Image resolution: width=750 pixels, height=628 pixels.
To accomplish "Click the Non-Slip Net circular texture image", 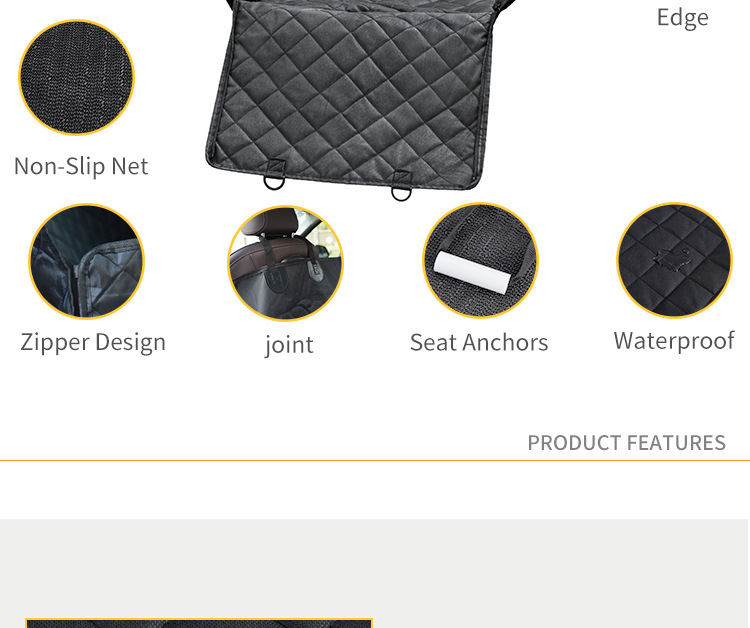I will point(77,77).
